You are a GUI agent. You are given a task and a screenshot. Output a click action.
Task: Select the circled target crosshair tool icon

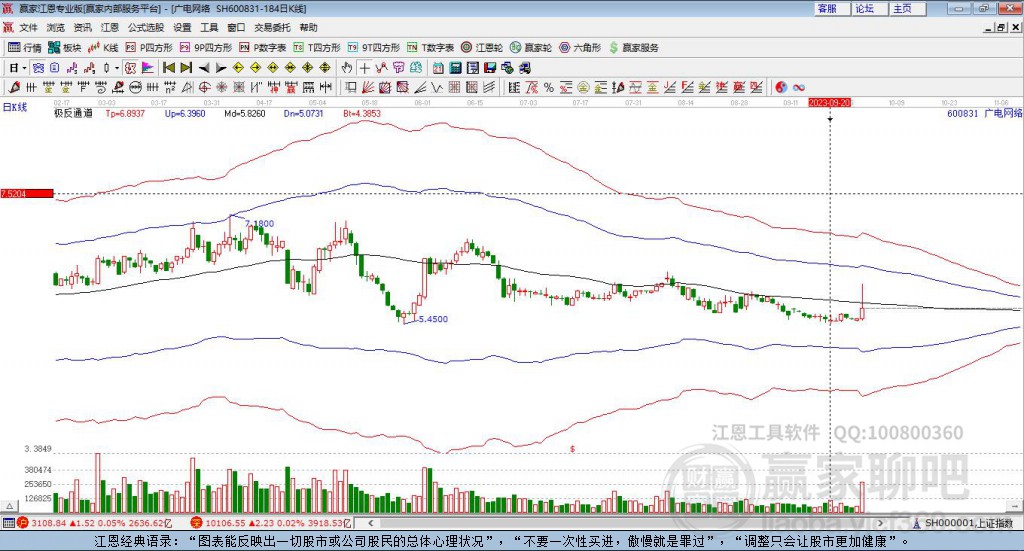[204, 87]
